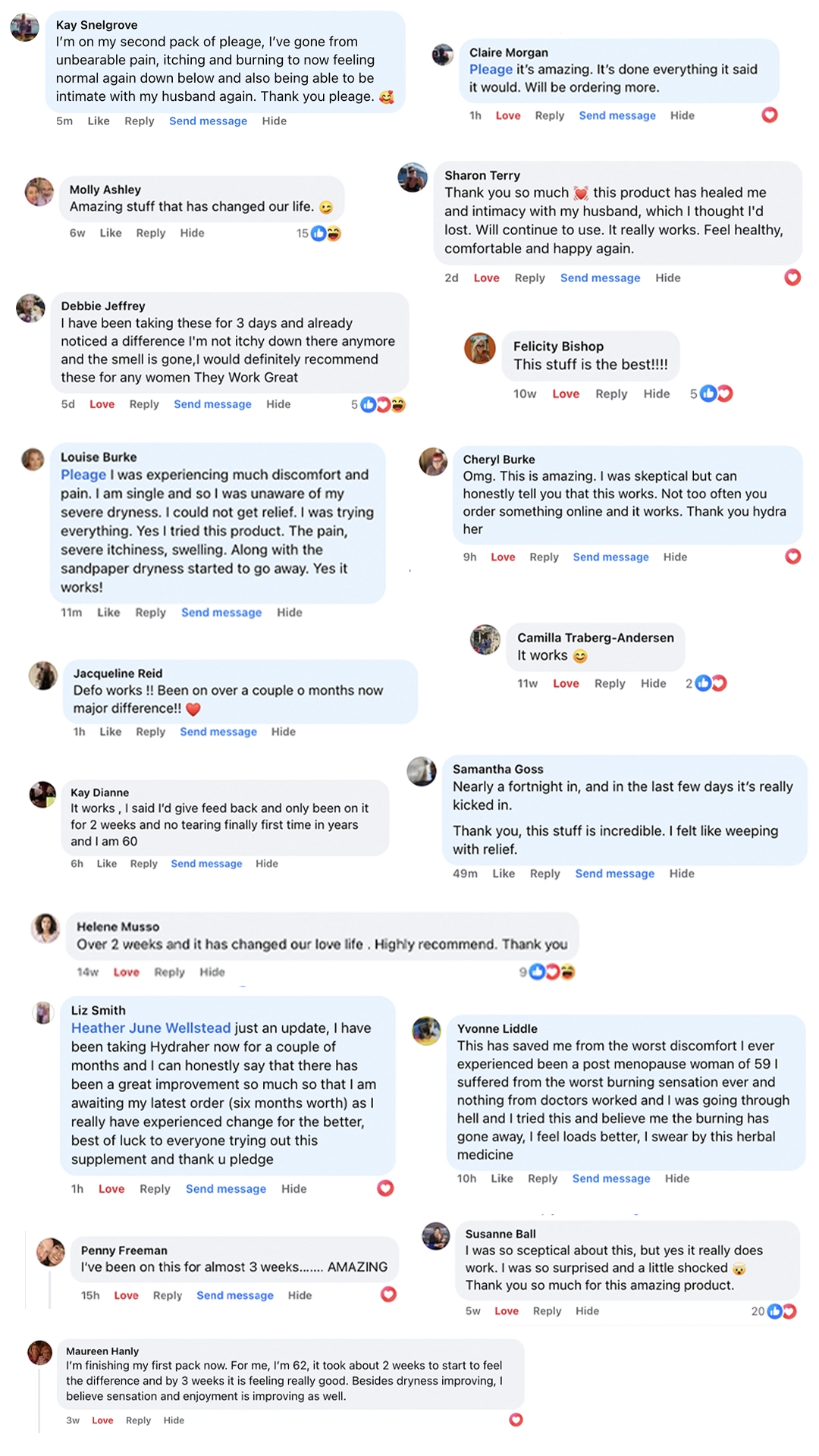819x1456 pixels.
Task: Open Heather June Wellstead's tagged profile
Action: (x=151, y=1028)
